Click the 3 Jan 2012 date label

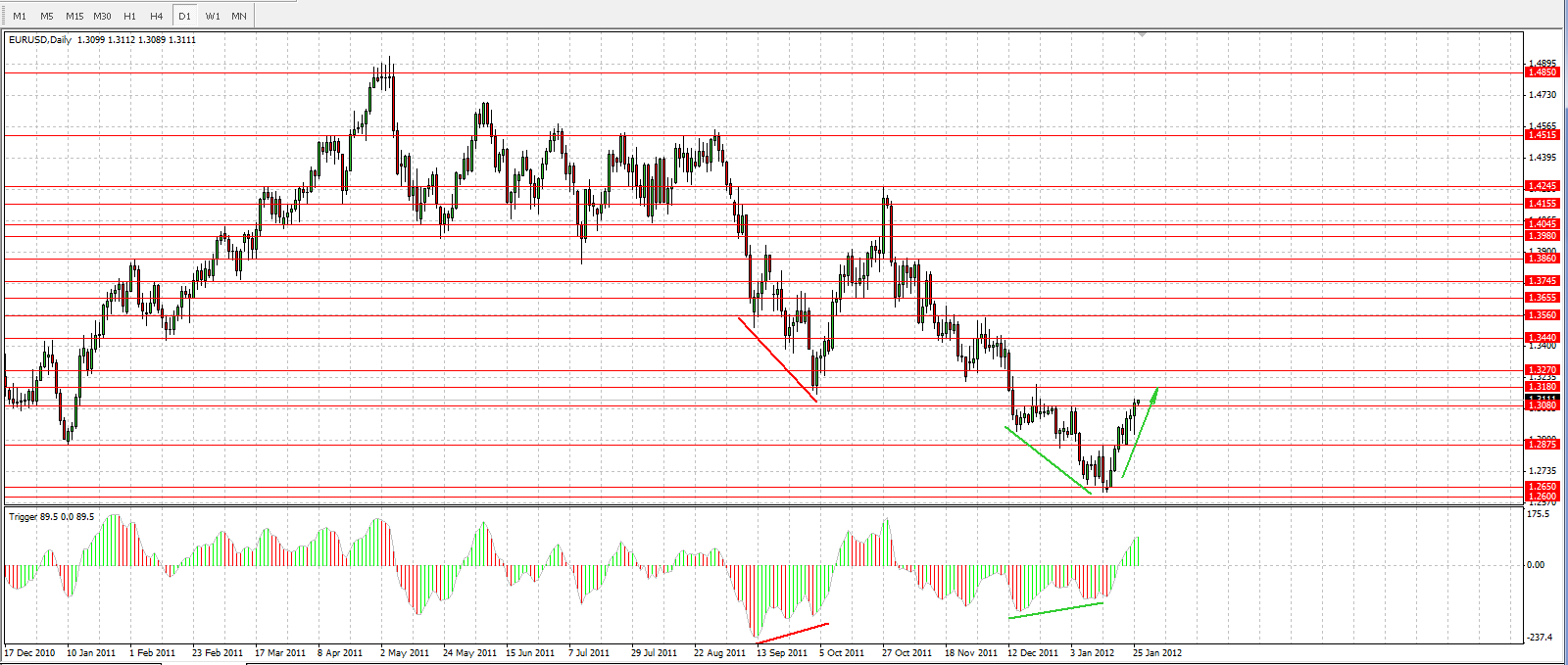[x=1093, y=653]
